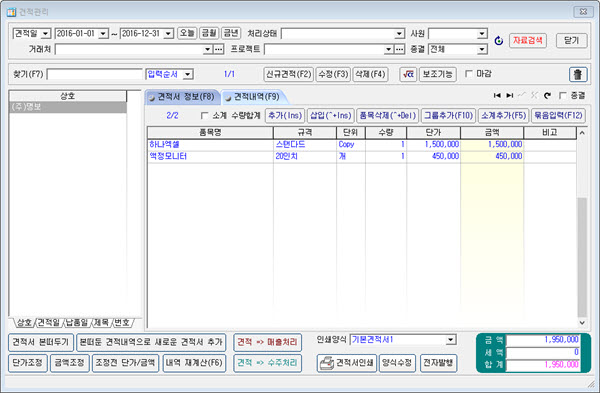This screenshot has height=393, width=600.
Task: Select the 번호 bottom list tab
Action: (x=122, y=323)
